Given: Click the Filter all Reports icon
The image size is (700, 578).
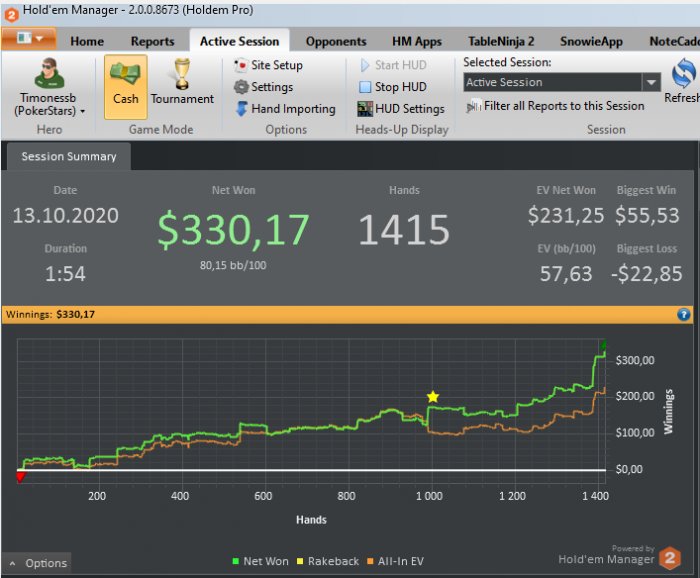Looking at the screenshot, I should (473, 106).
